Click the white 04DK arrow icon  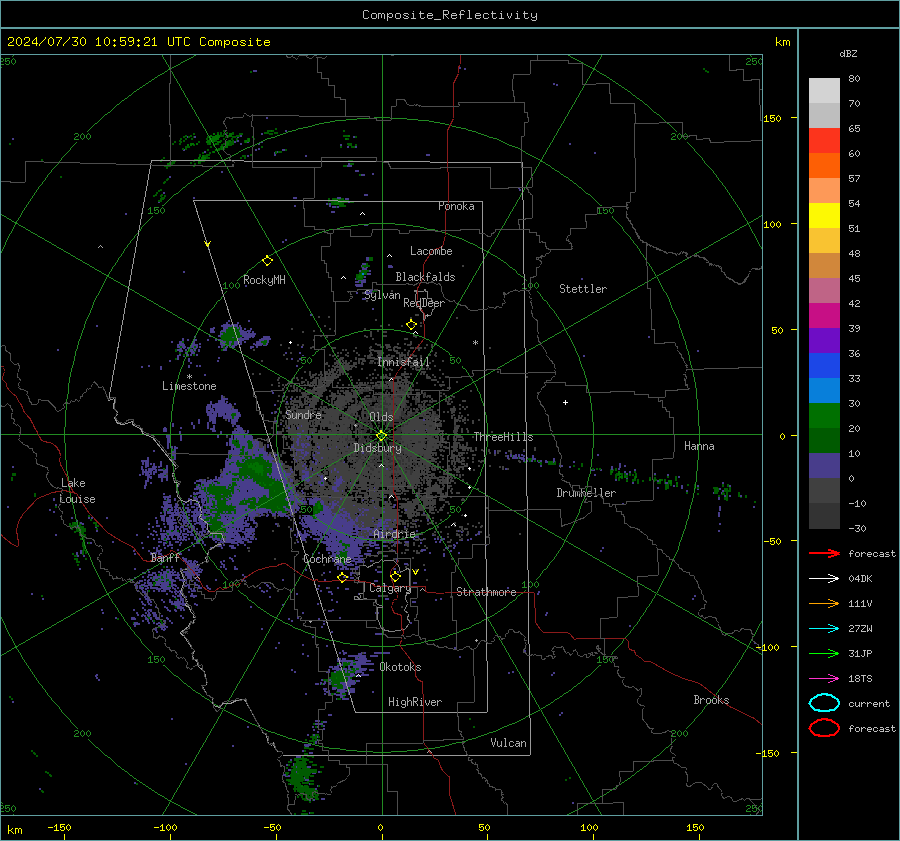824,579
